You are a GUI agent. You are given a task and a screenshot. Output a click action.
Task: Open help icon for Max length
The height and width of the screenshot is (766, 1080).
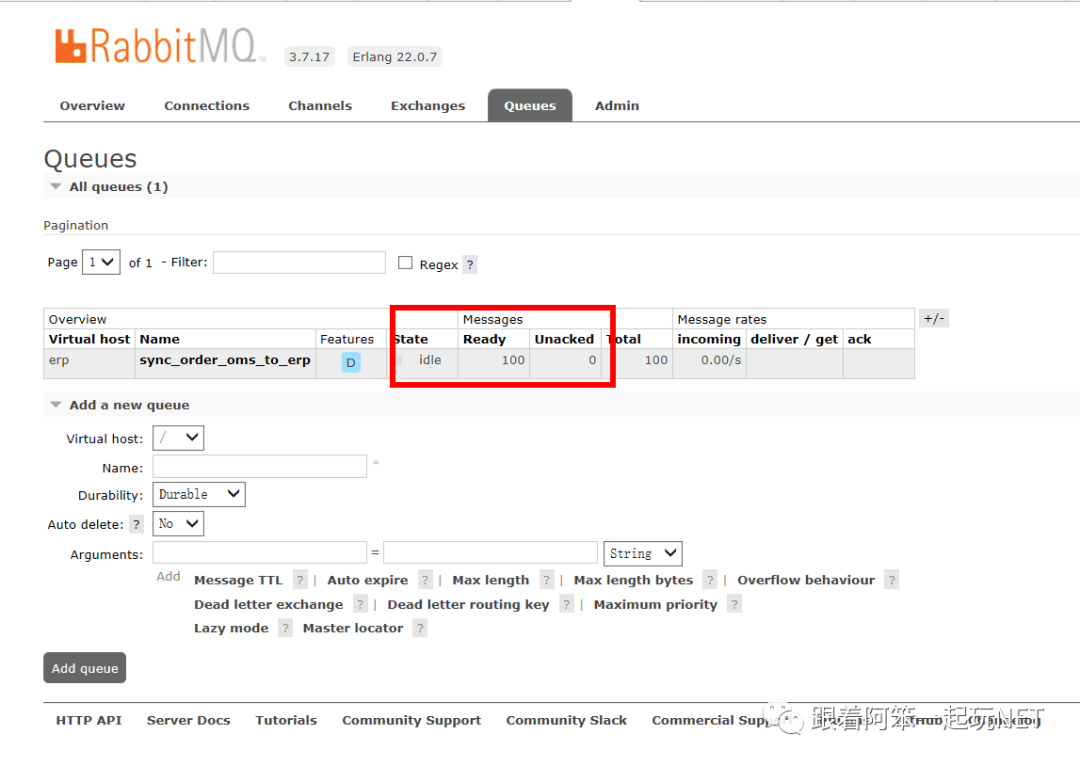(546, 580)
